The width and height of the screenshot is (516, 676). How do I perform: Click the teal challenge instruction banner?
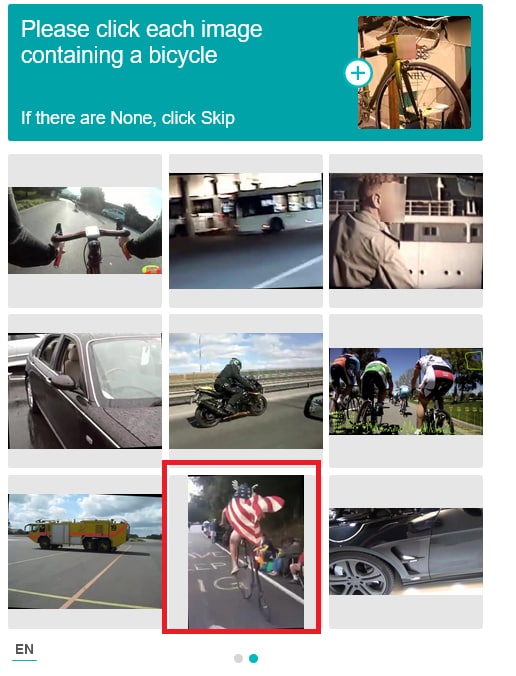245,72
